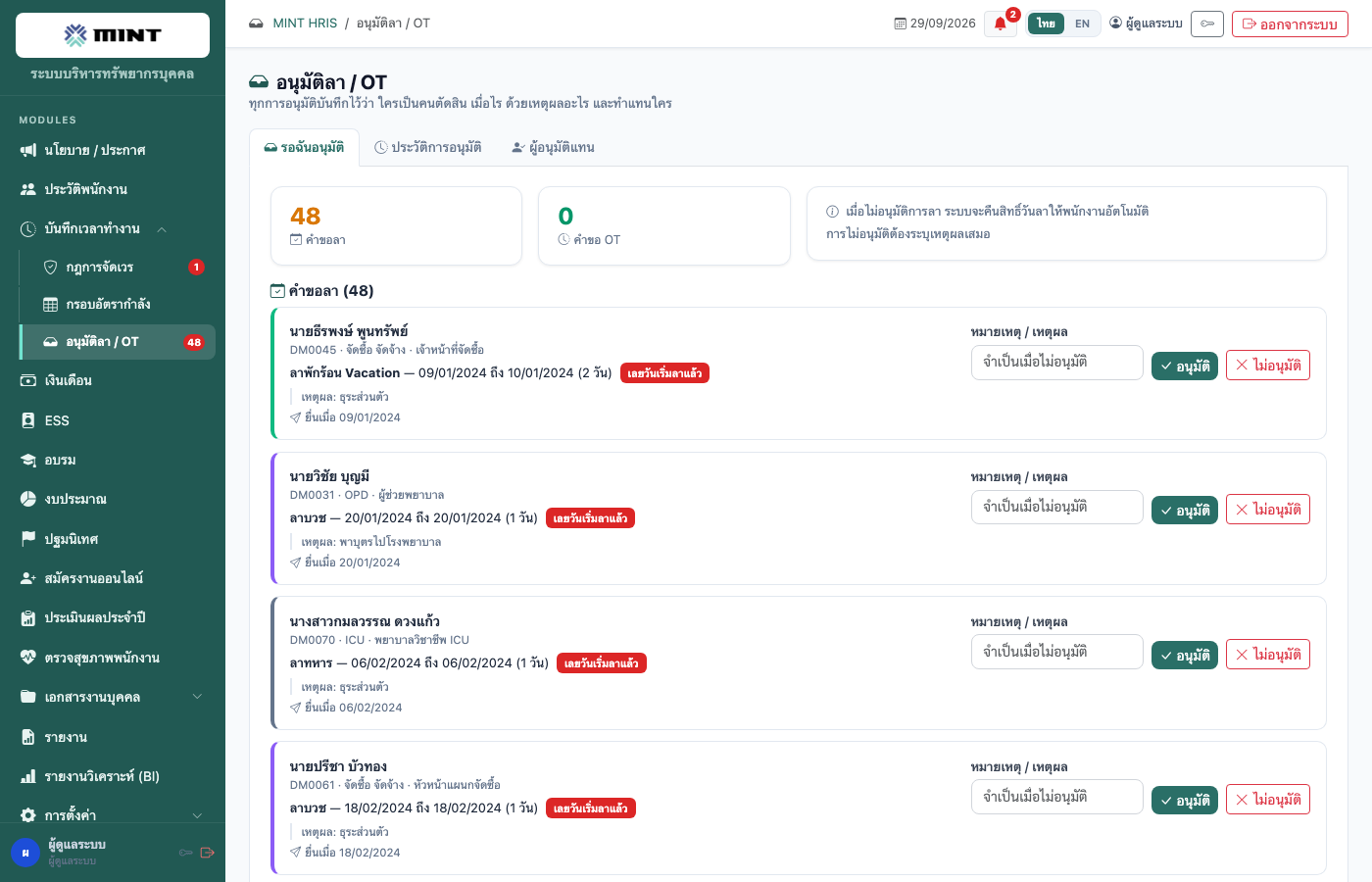Open ปฐมนิเทศ flag module

point(113,539)
